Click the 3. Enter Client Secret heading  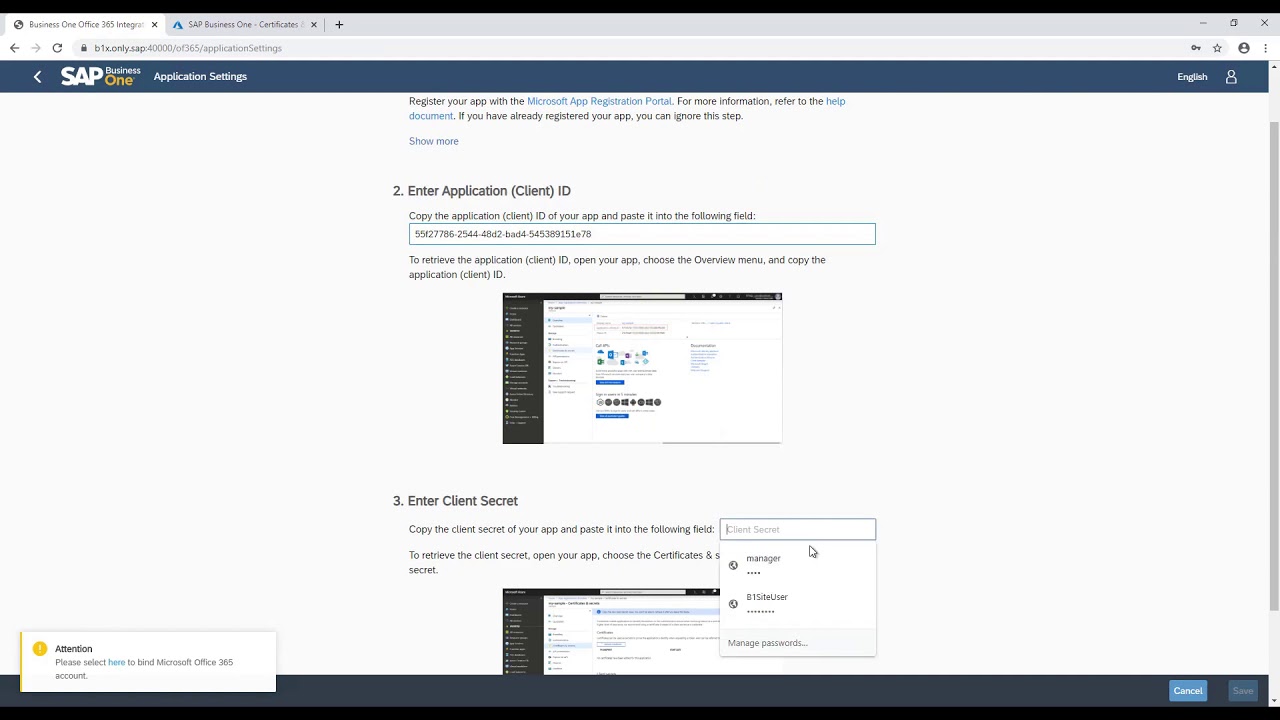pos(455,501)
